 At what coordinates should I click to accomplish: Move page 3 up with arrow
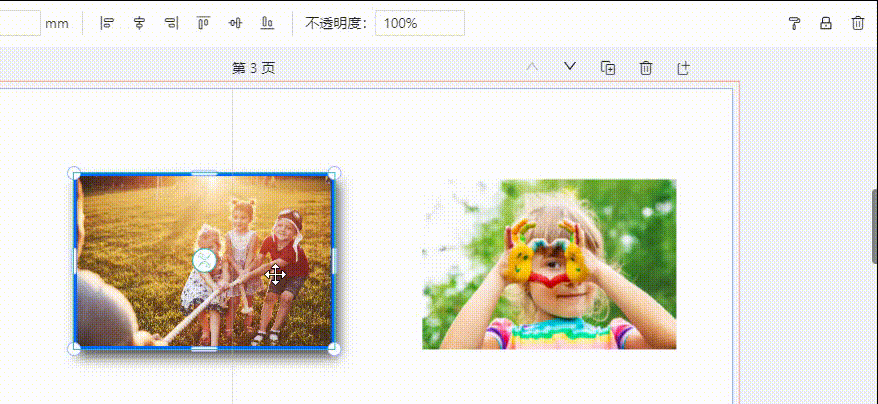(532, 67)
